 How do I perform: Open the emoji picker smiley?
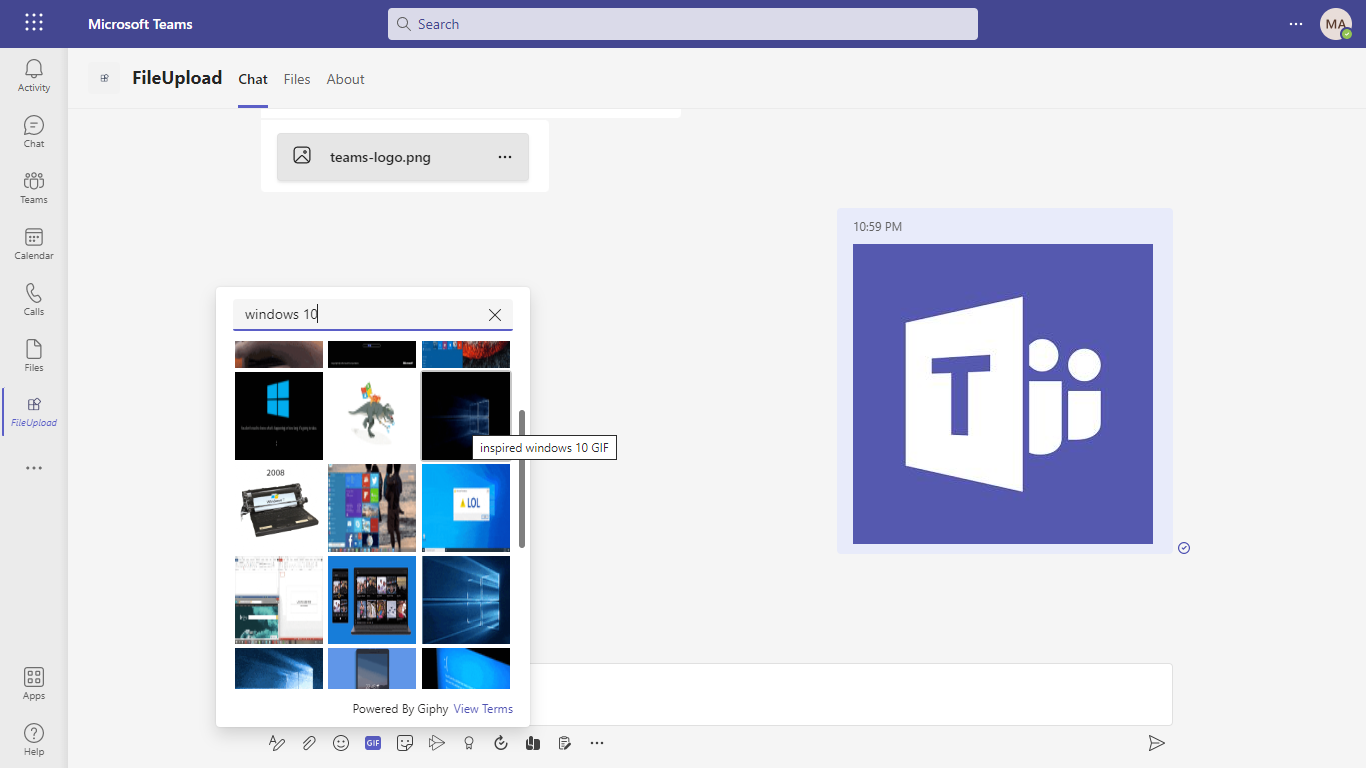point(341,743)
